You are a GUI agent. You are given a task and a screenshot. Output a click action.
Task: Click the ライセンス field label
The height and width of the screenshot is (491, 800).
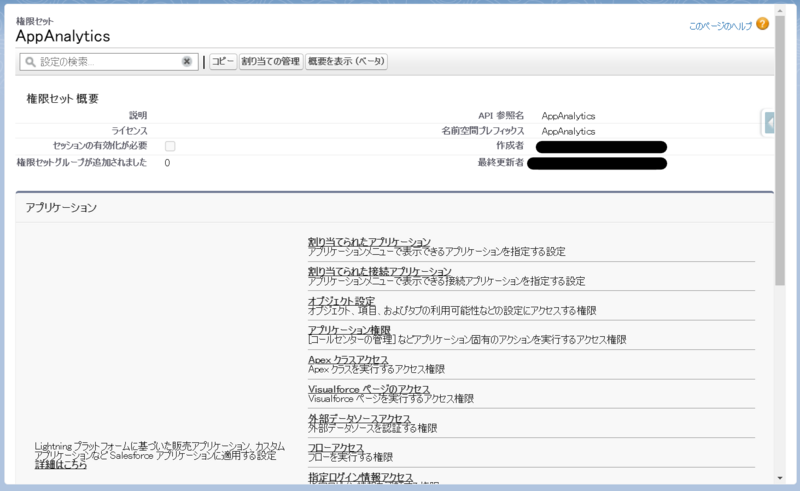click(x=130, y=131)
